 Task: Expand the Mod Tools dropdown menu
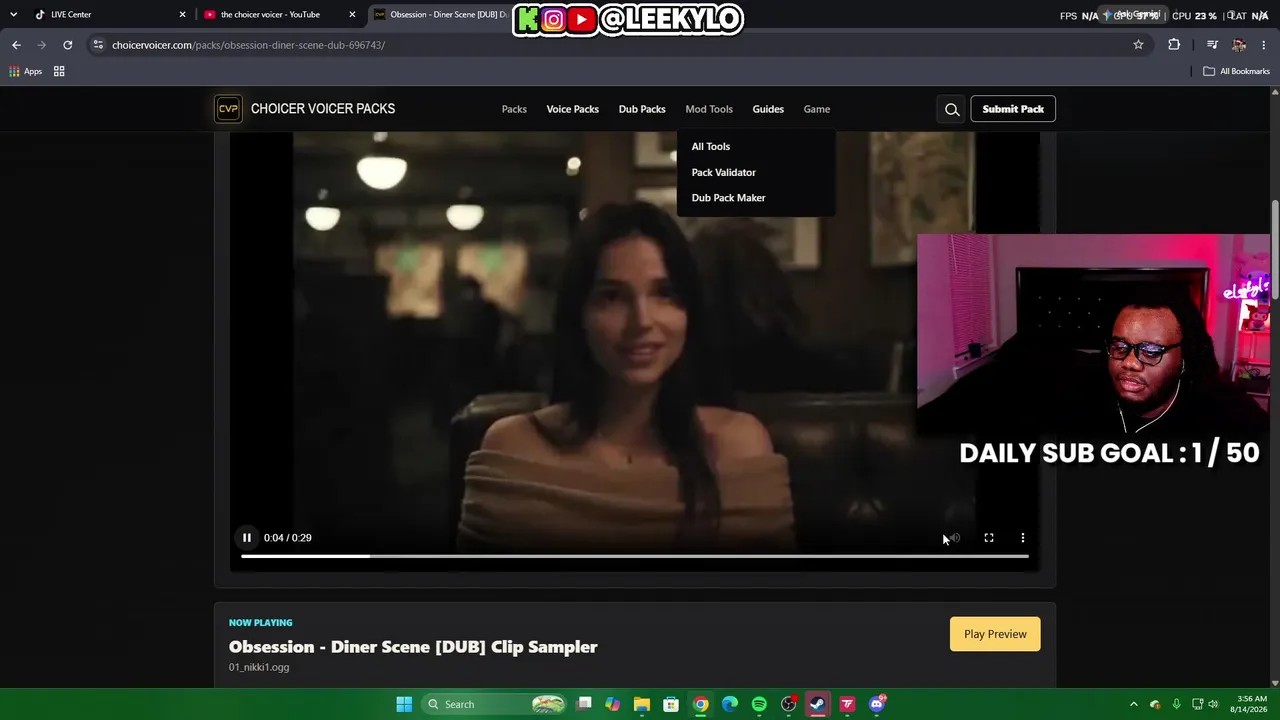(709, 109)
